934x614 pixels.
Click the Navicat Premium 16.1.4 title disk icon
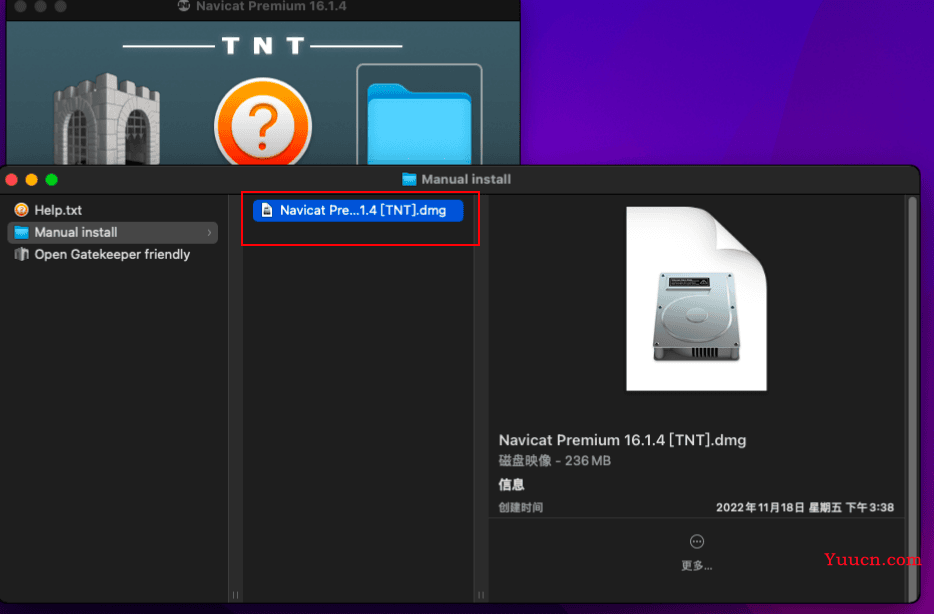pos(183,6)
